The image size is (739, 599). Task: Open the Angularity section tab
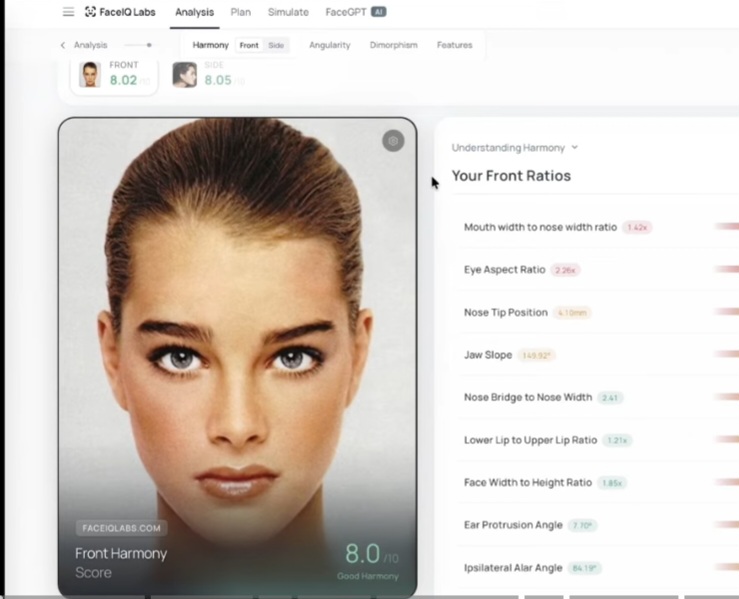tap(329, 45)
